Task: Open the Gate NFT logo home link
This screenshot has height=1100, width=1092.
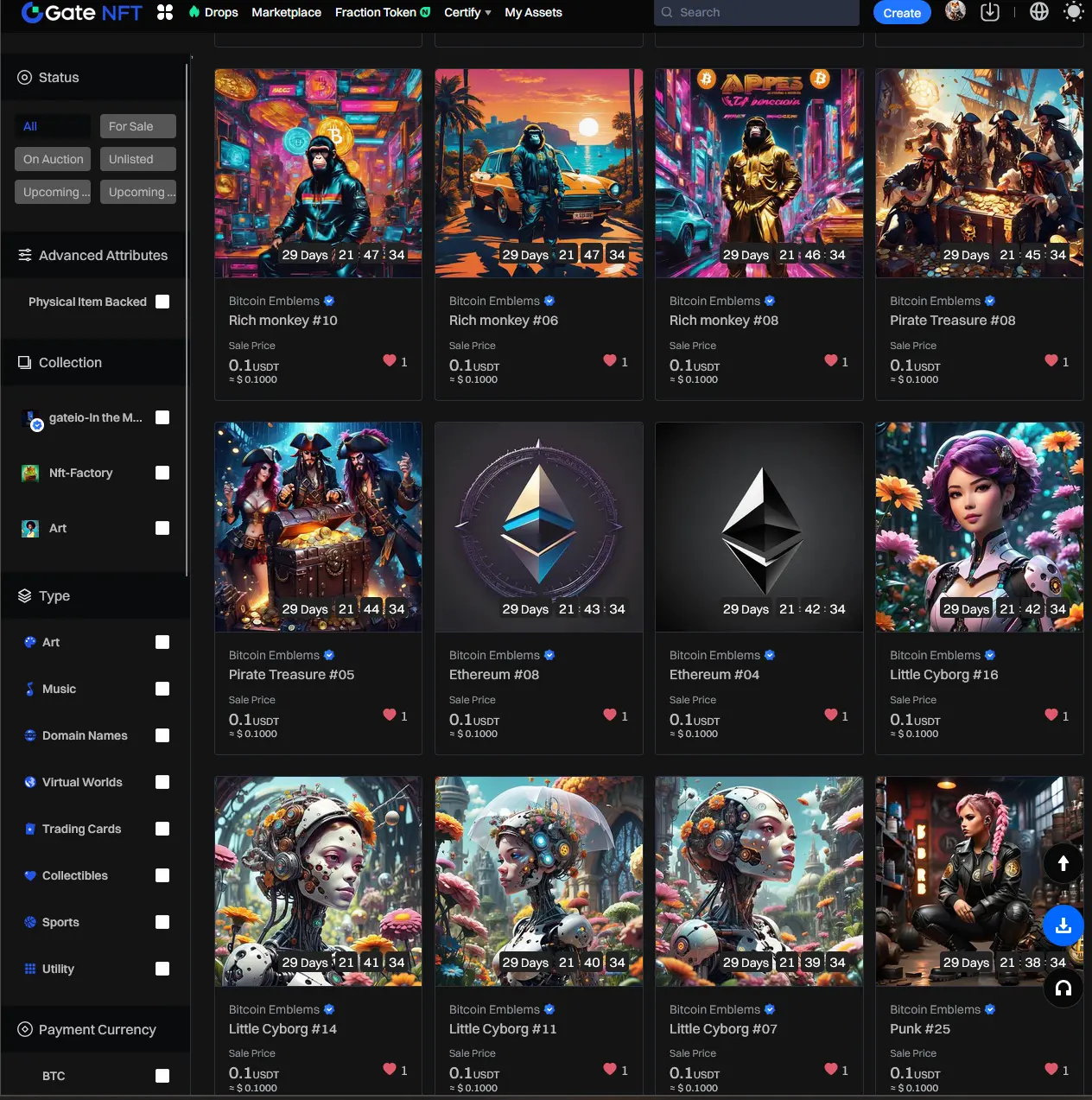Action: pos(81,12)
